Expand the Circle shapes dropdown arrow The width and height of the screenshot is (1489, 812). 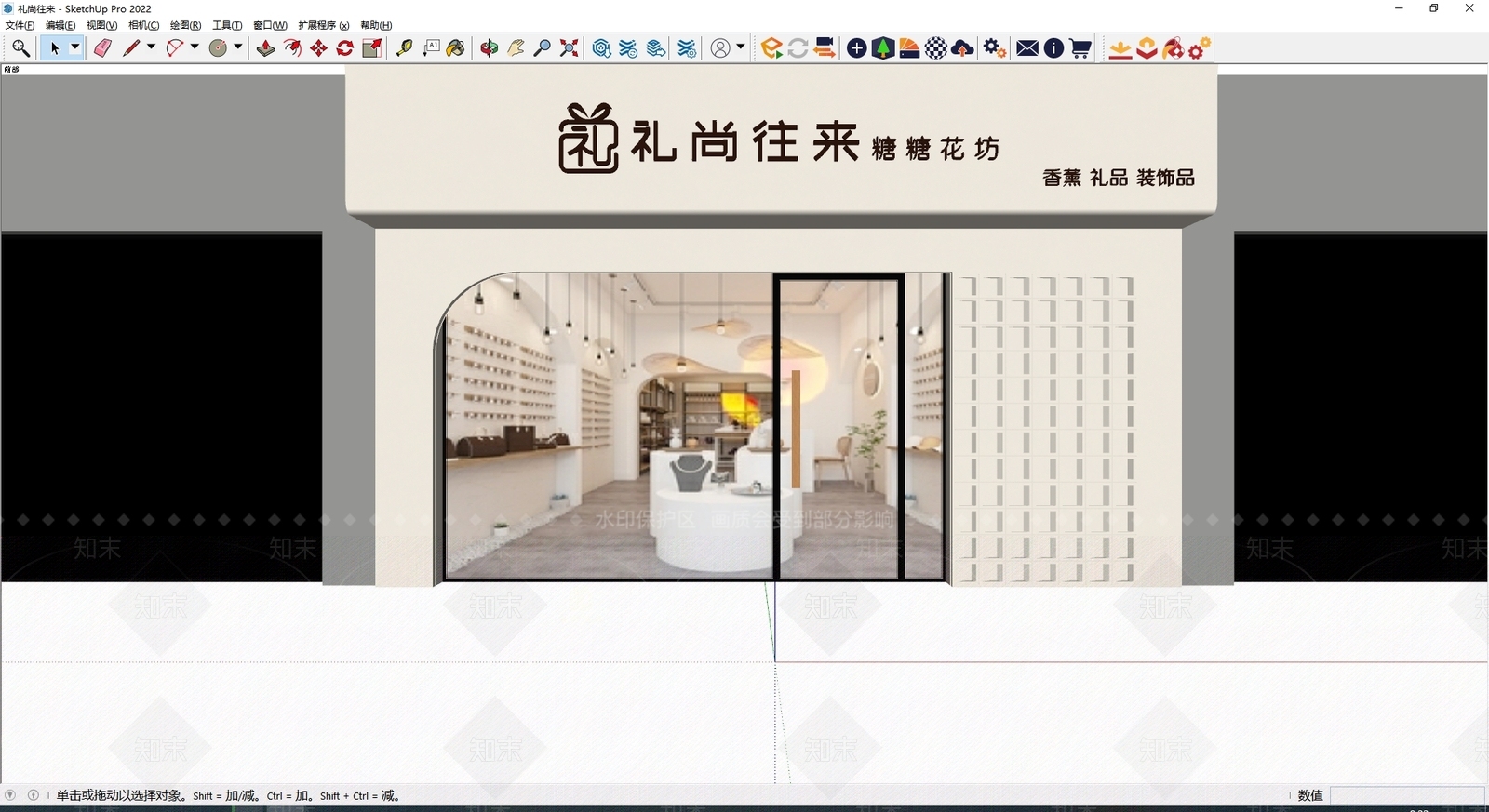(x=238, y=47)
